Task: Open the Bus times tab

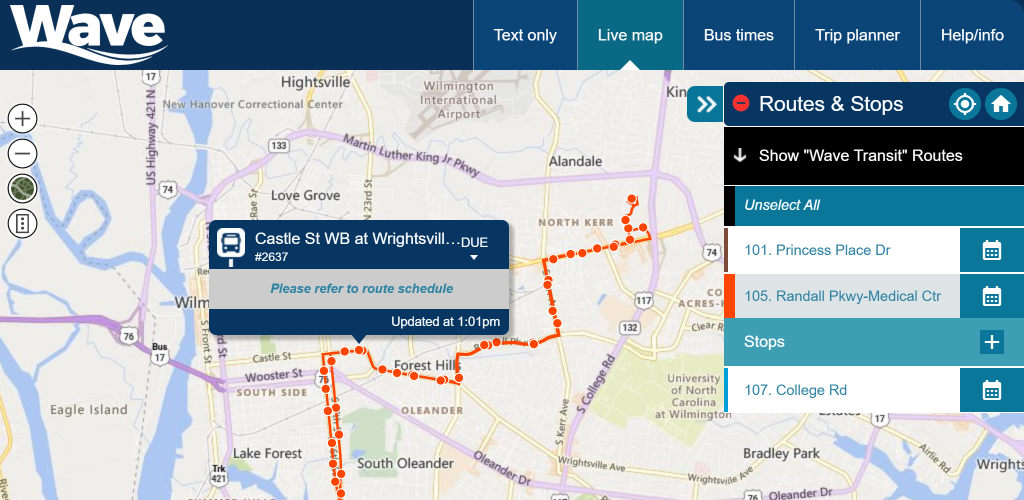Action: [x=739, y=35]
